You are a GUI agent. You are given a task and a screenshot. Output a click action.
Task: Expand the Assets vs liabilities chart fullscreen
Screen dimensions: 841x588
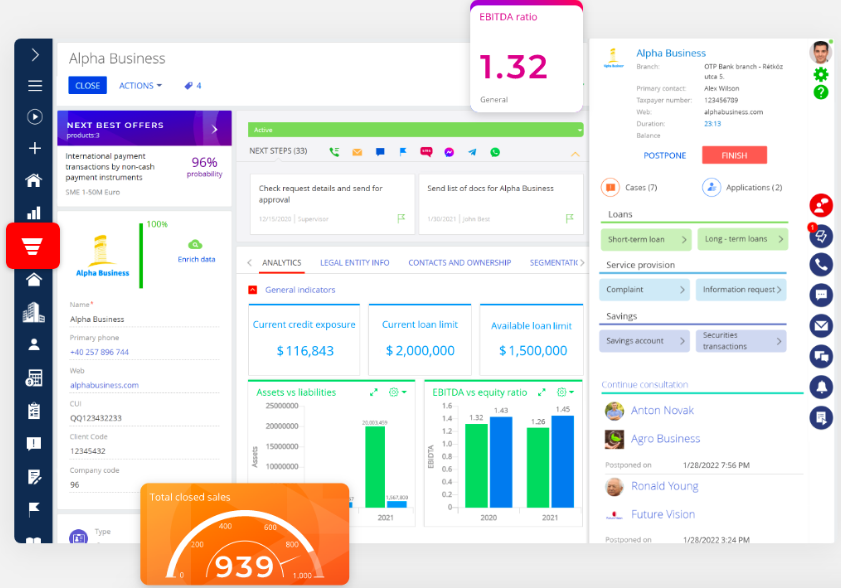pos(374,392)
